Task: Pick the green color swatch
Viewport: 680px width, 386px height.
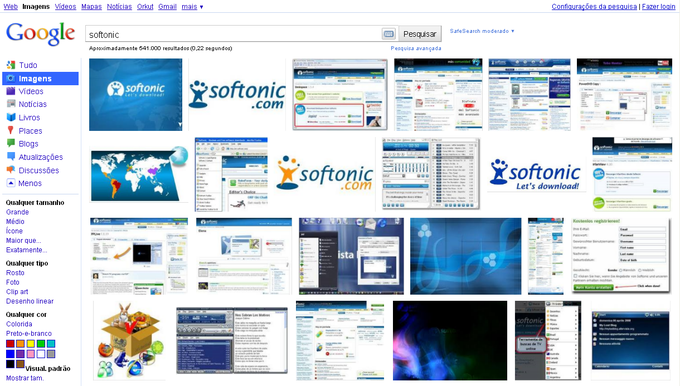Action: point(41,344)
